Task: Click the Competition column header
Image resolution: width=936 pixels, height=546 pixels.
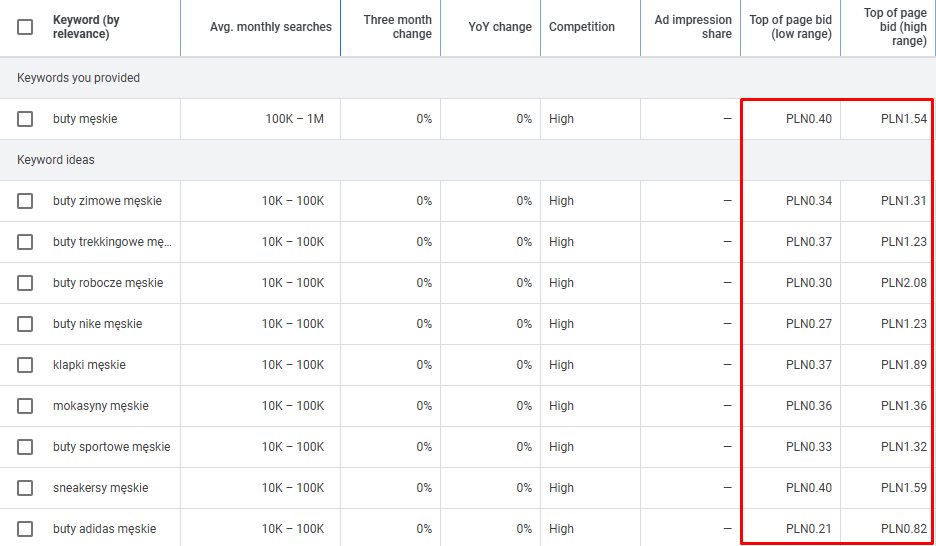Action: [581, 27]
